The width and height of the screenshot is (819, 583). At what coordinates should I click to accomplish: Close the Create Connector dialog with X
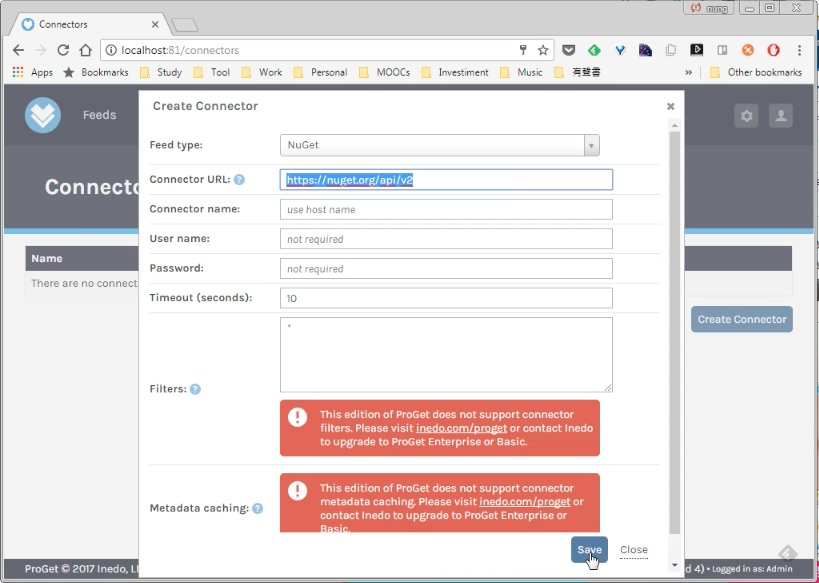click(671, 107)
